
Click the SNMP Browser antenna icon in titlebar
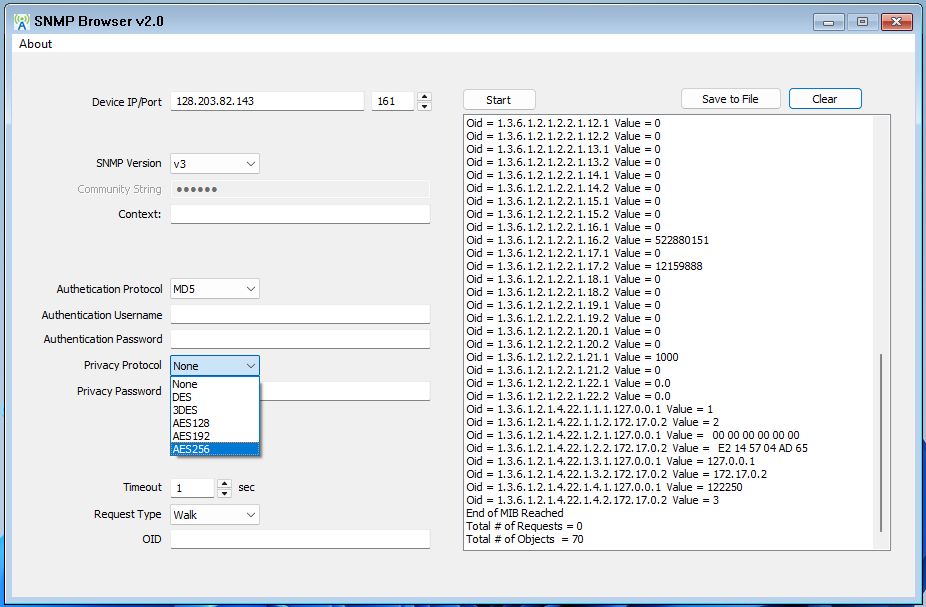(x=22, y=21)
